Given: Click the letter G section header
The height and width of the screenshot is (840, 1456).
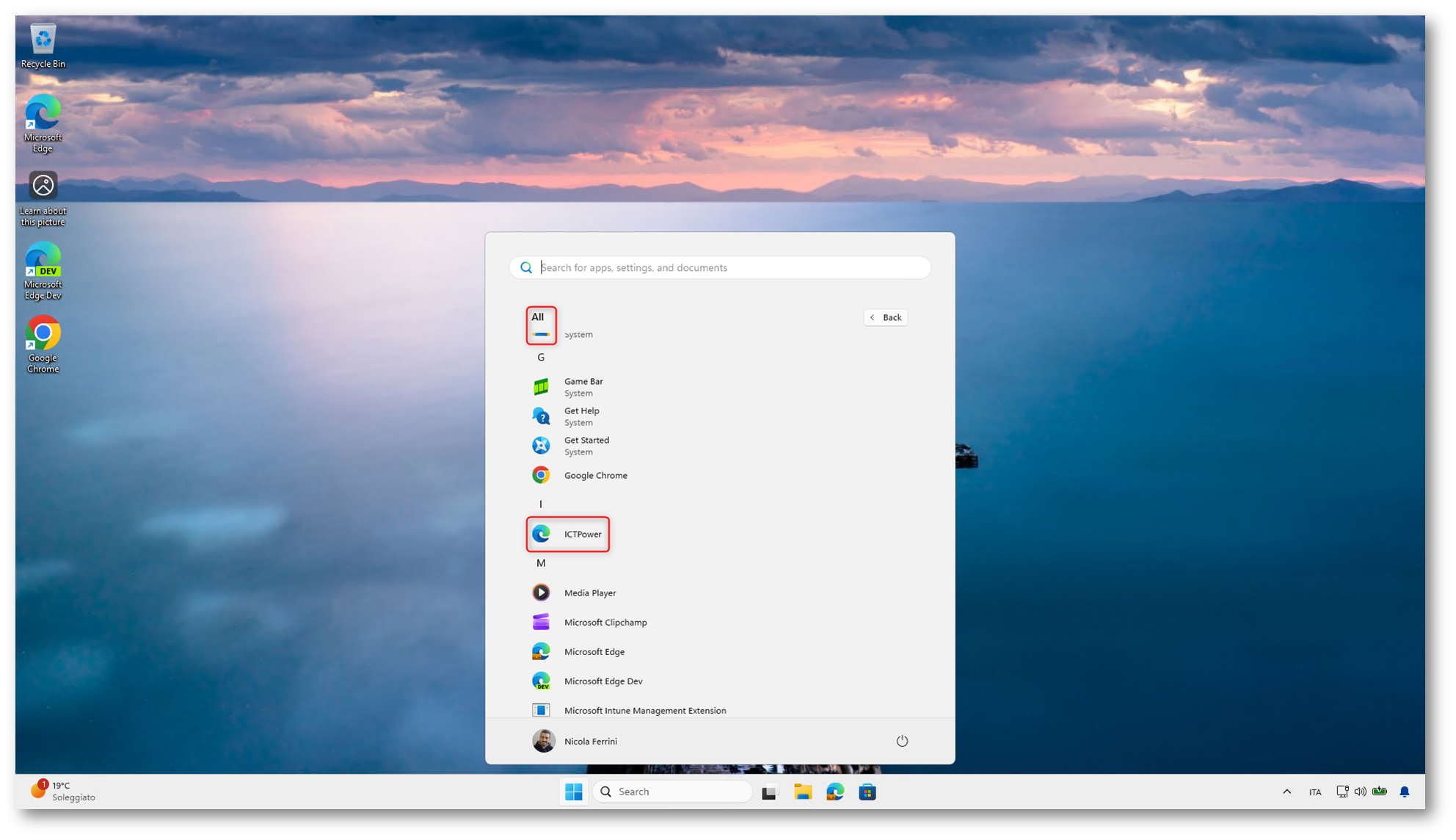Looking at the screenshot, I should pos(541,358).
